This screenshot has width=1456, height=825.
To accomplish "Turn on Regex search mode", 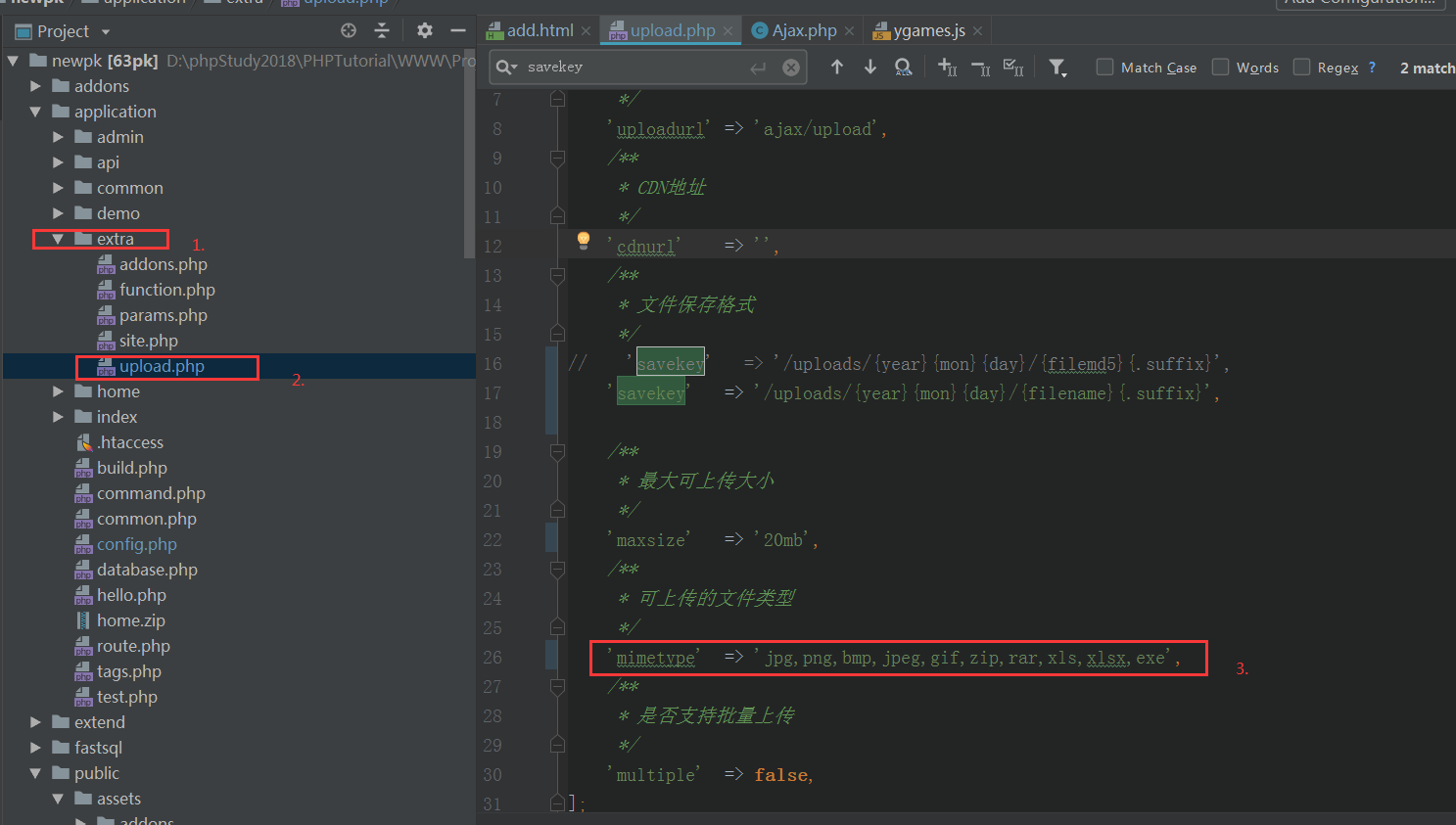I will click(x=1301, y=67).
